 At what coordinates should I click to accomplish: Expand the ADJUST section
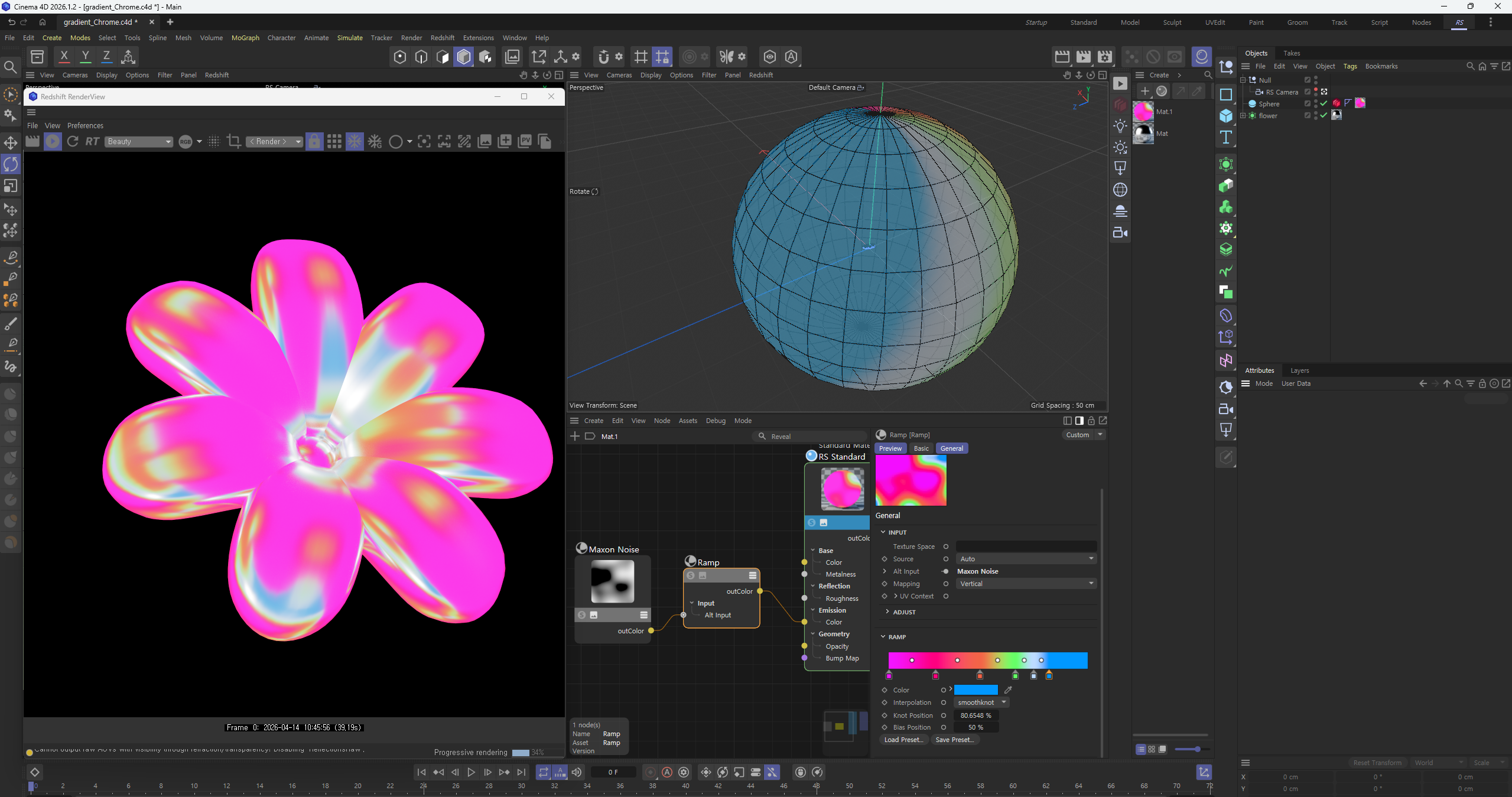887,612
